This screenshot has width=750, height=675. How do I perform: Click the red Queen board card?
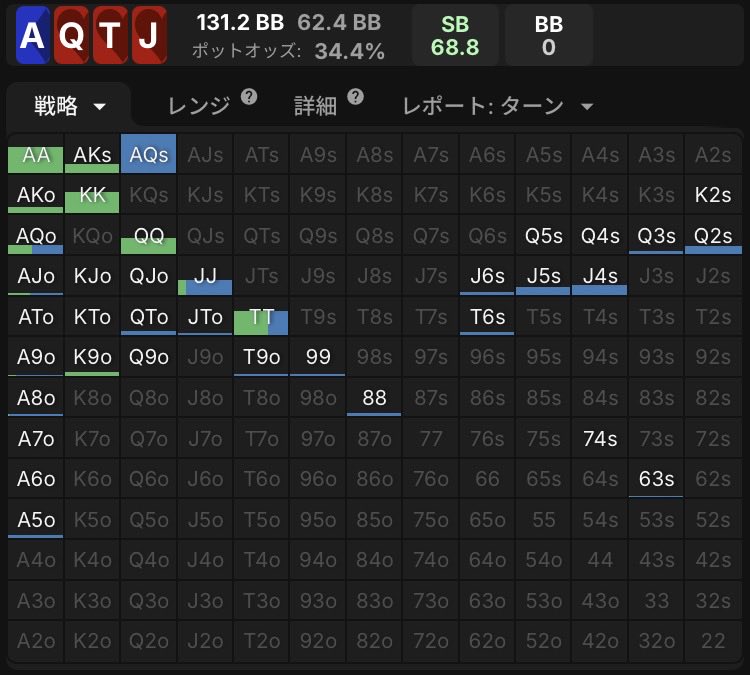(71, 35)
